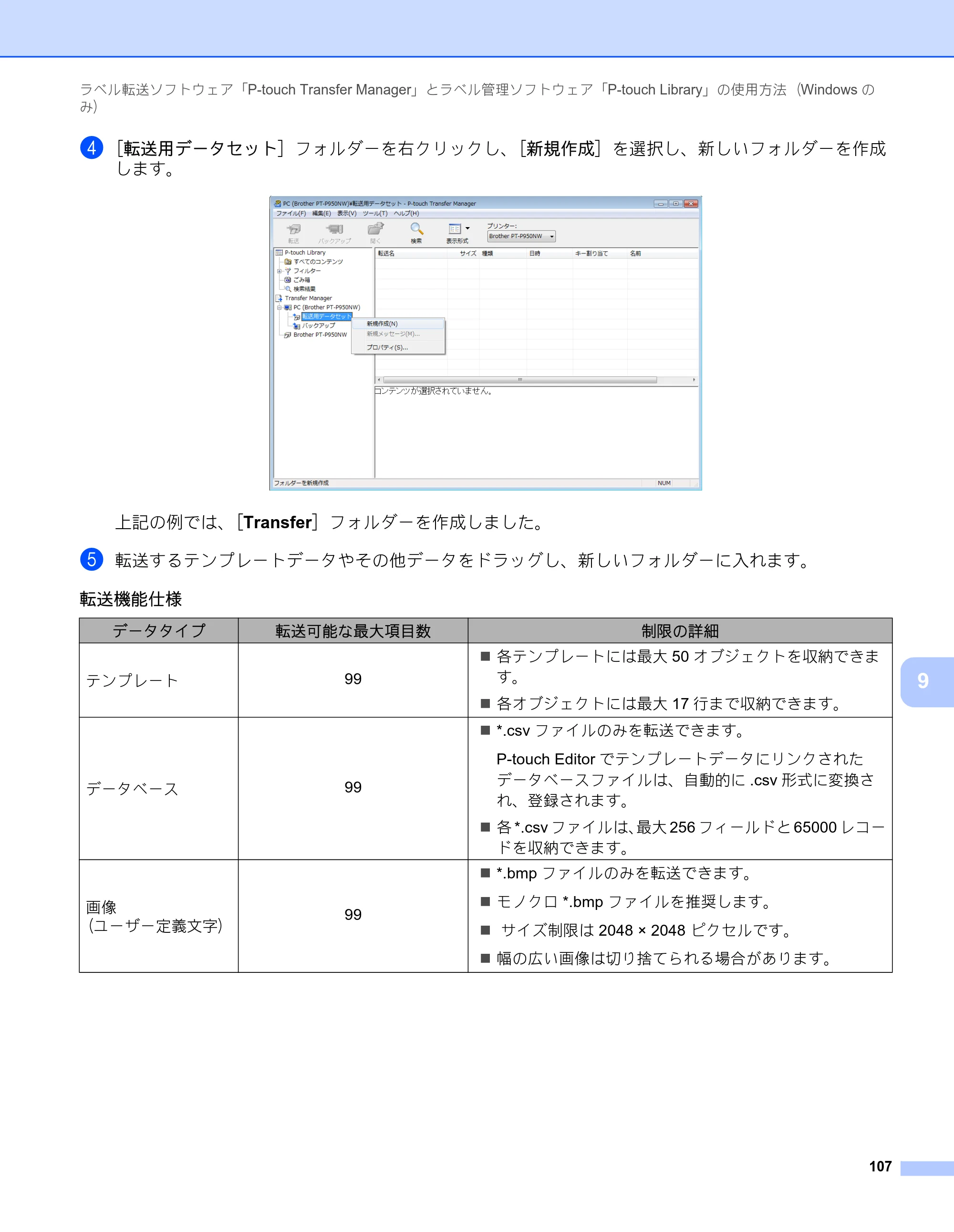Click the scrollbar right arrow

pos(694,380)
